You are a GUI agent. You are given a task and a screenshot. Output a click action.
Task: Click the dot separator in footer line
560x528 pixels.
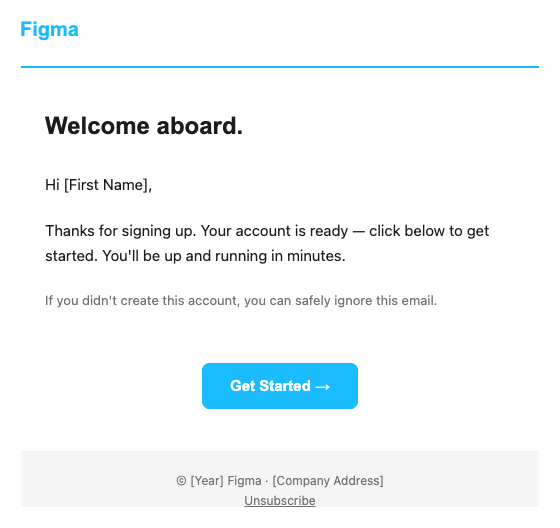click(x=267, y=481)
